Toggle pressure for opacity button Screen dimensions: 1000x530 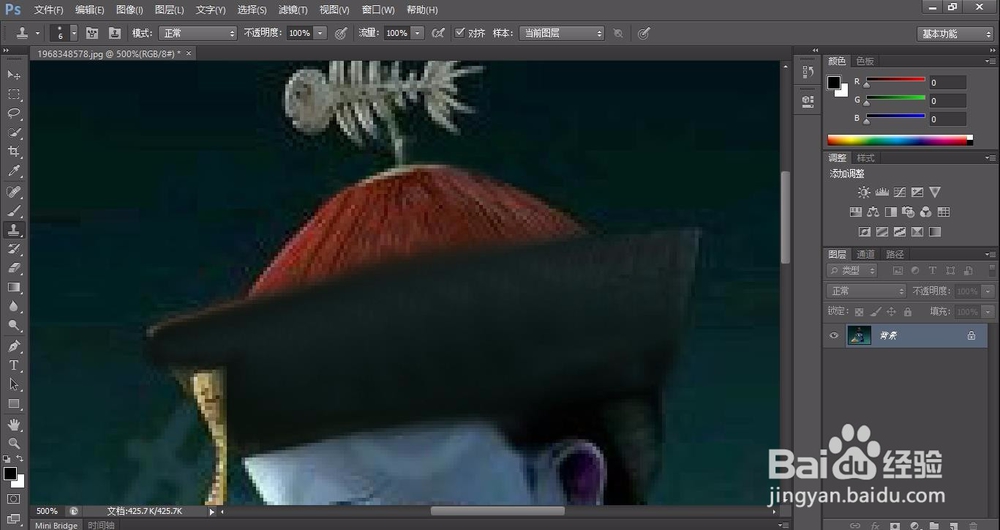pyautogui.click(x=341, y=33)
